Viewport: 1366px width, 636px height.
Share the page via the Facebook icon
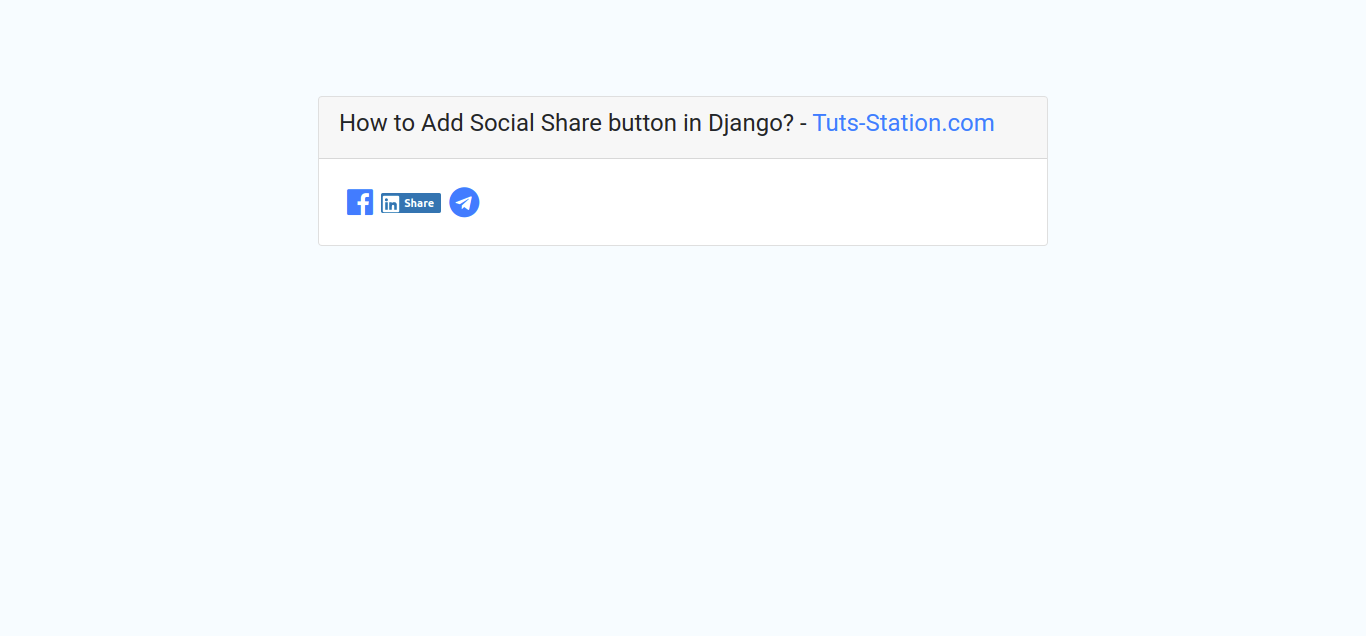[360, 202]
